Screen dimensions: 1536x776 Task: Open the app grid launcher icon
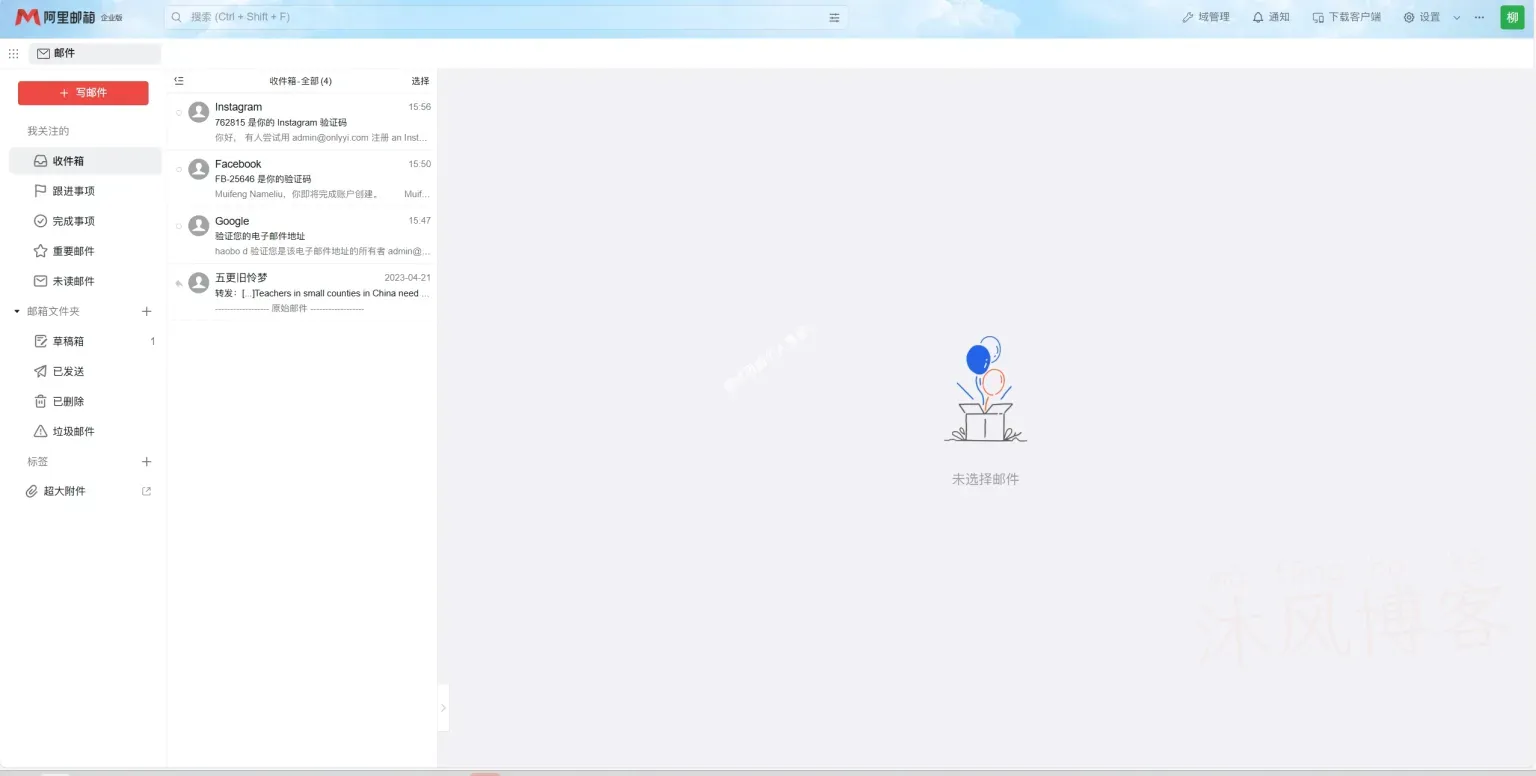coord(13,54)
